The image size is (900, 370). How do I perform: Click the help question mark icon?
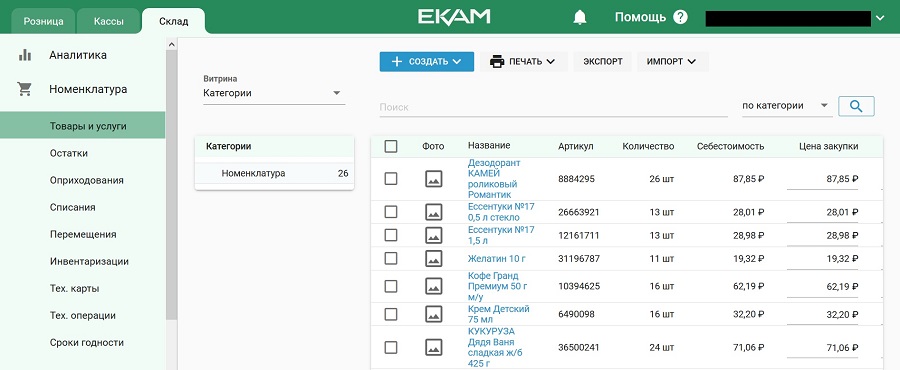pos(680,17)
